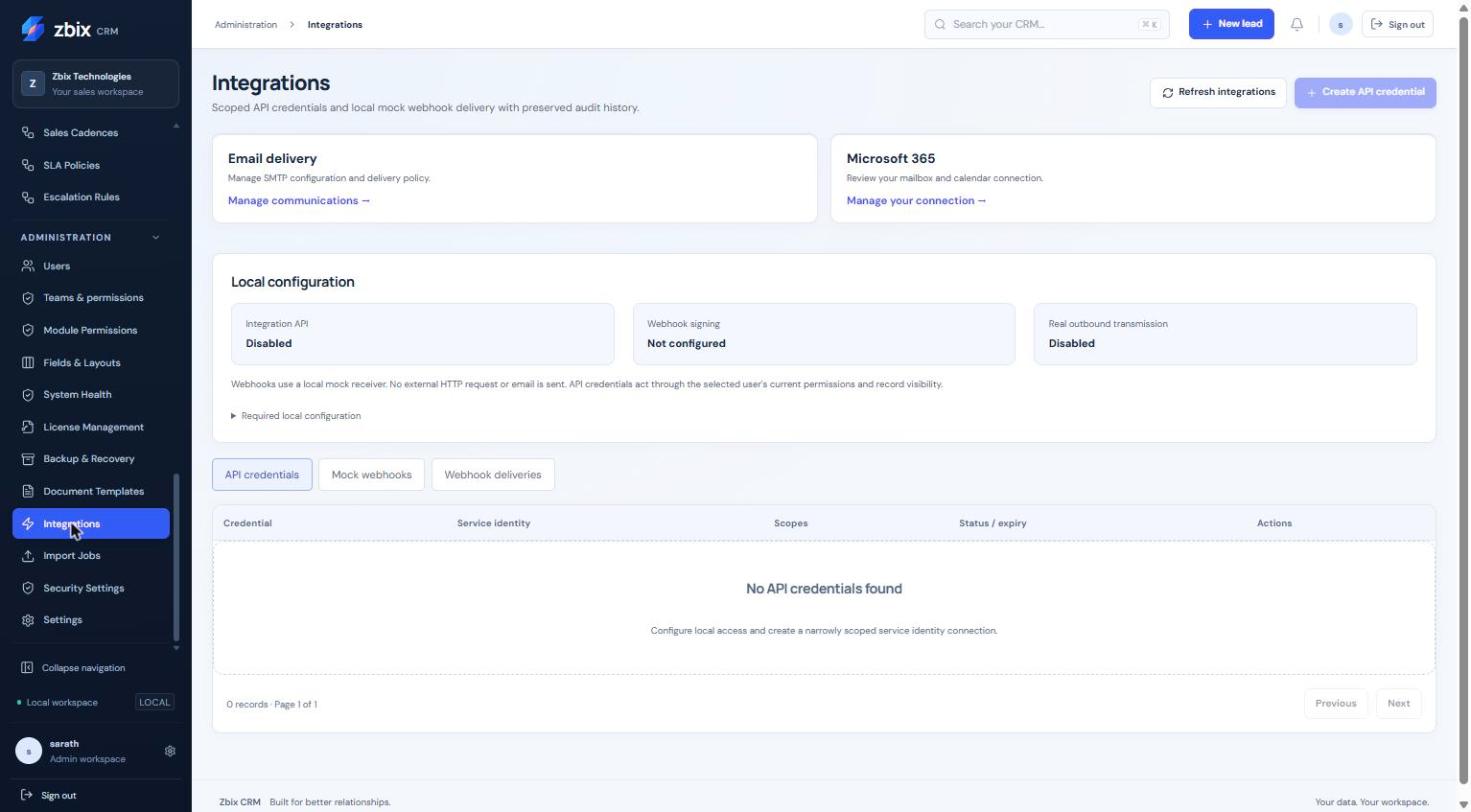Open Manage your connection link

point(916,201)
